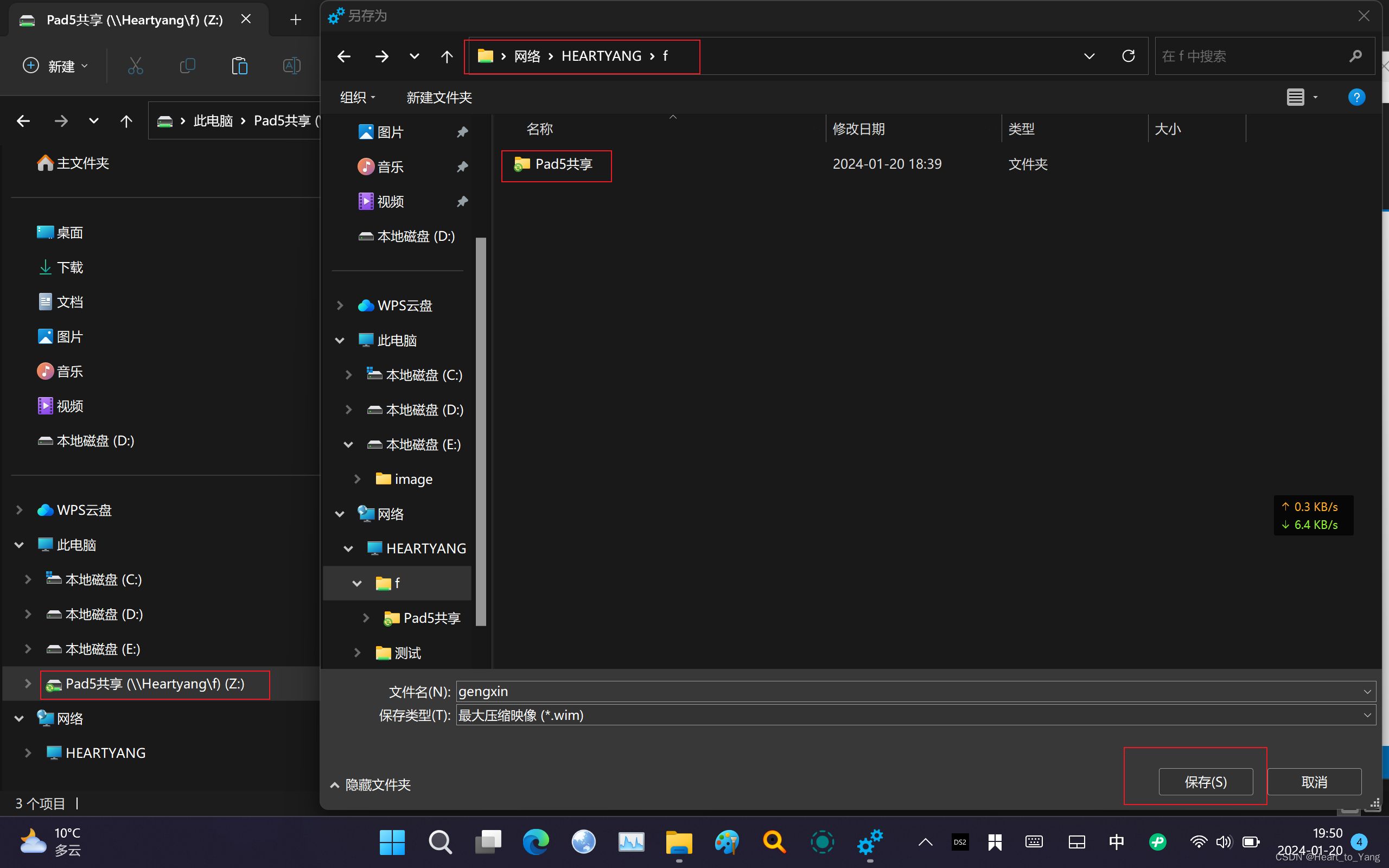Open Task View on taskbar
This screenshot has height=868, width=1389.
488,842
